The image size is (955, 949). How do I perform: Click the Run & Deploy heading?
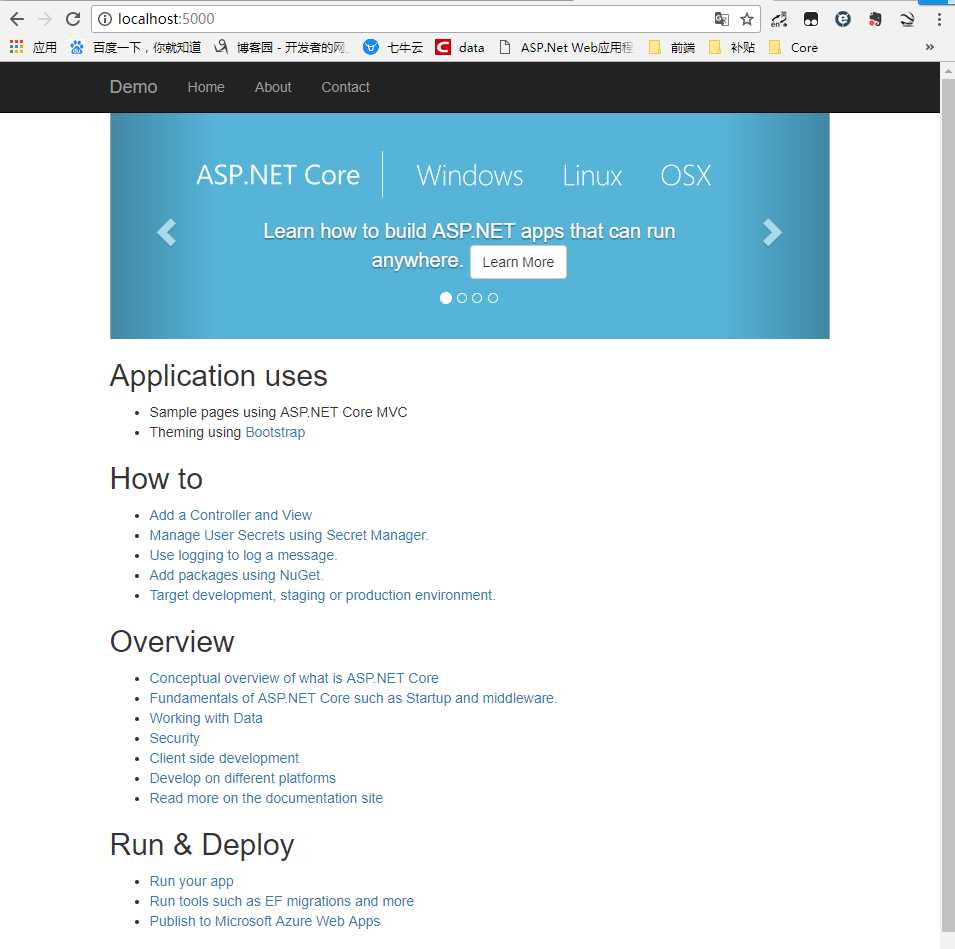coord(202,845)
